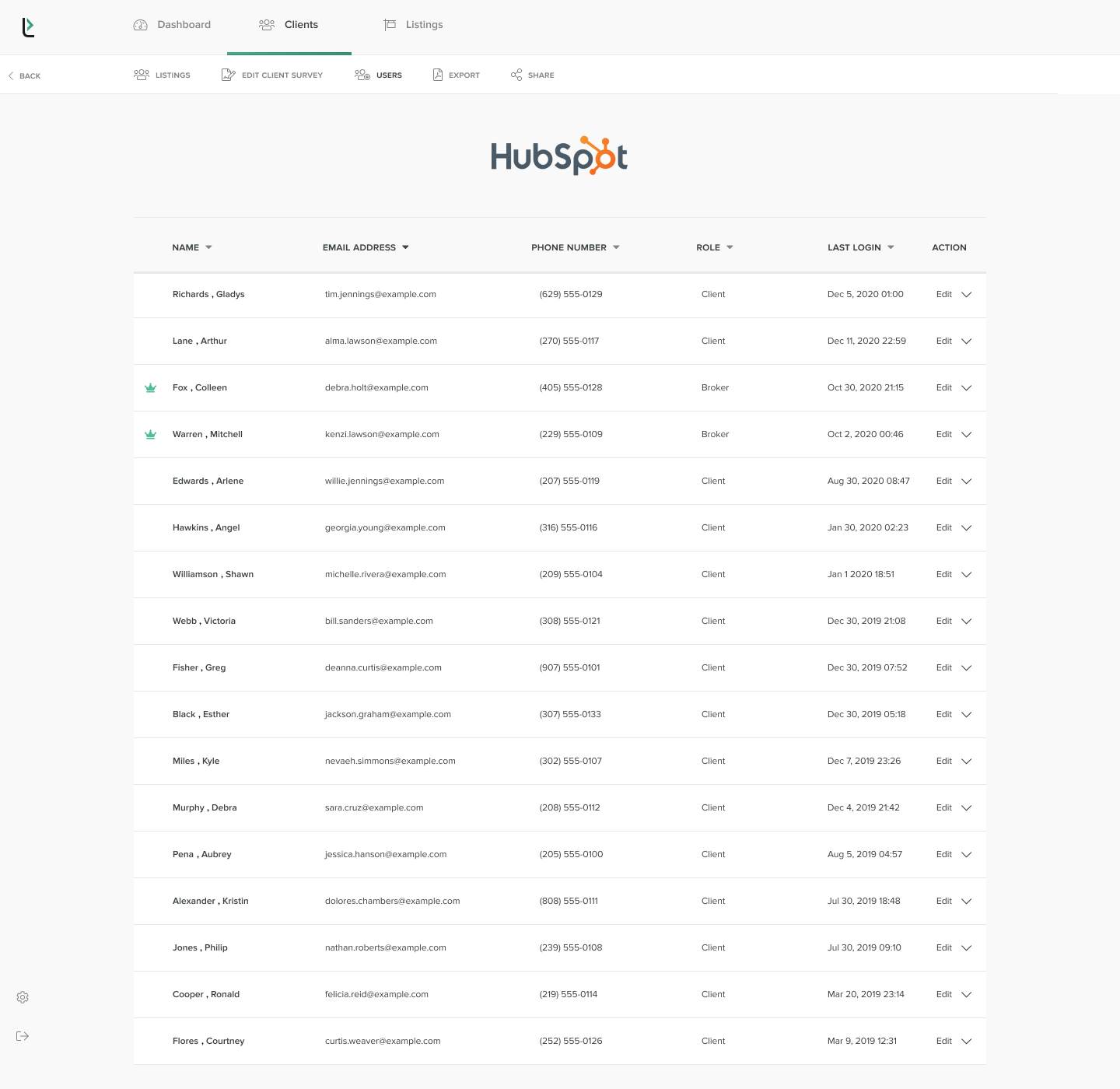Open the Listings top tab
The width and height of the screenshot is (1120, 1089).
413,25
